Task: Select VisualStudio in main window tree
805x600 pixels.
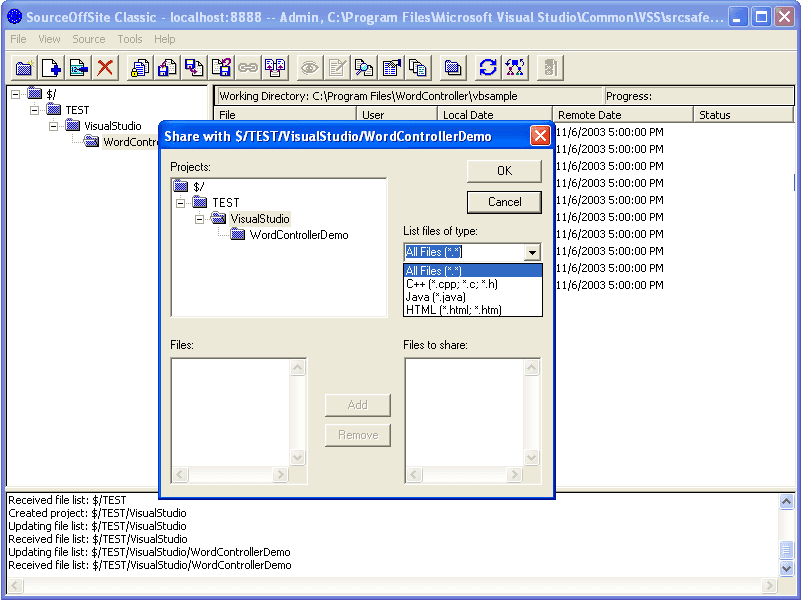Action: 112,126
